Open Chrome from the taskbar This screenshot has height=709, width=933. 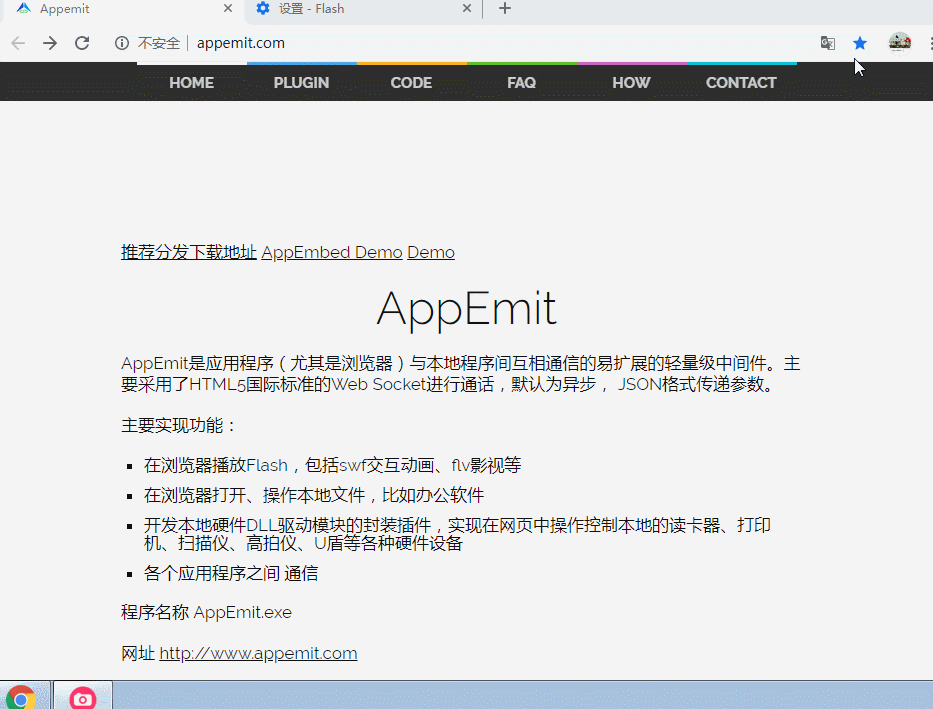tap(21, 697)
